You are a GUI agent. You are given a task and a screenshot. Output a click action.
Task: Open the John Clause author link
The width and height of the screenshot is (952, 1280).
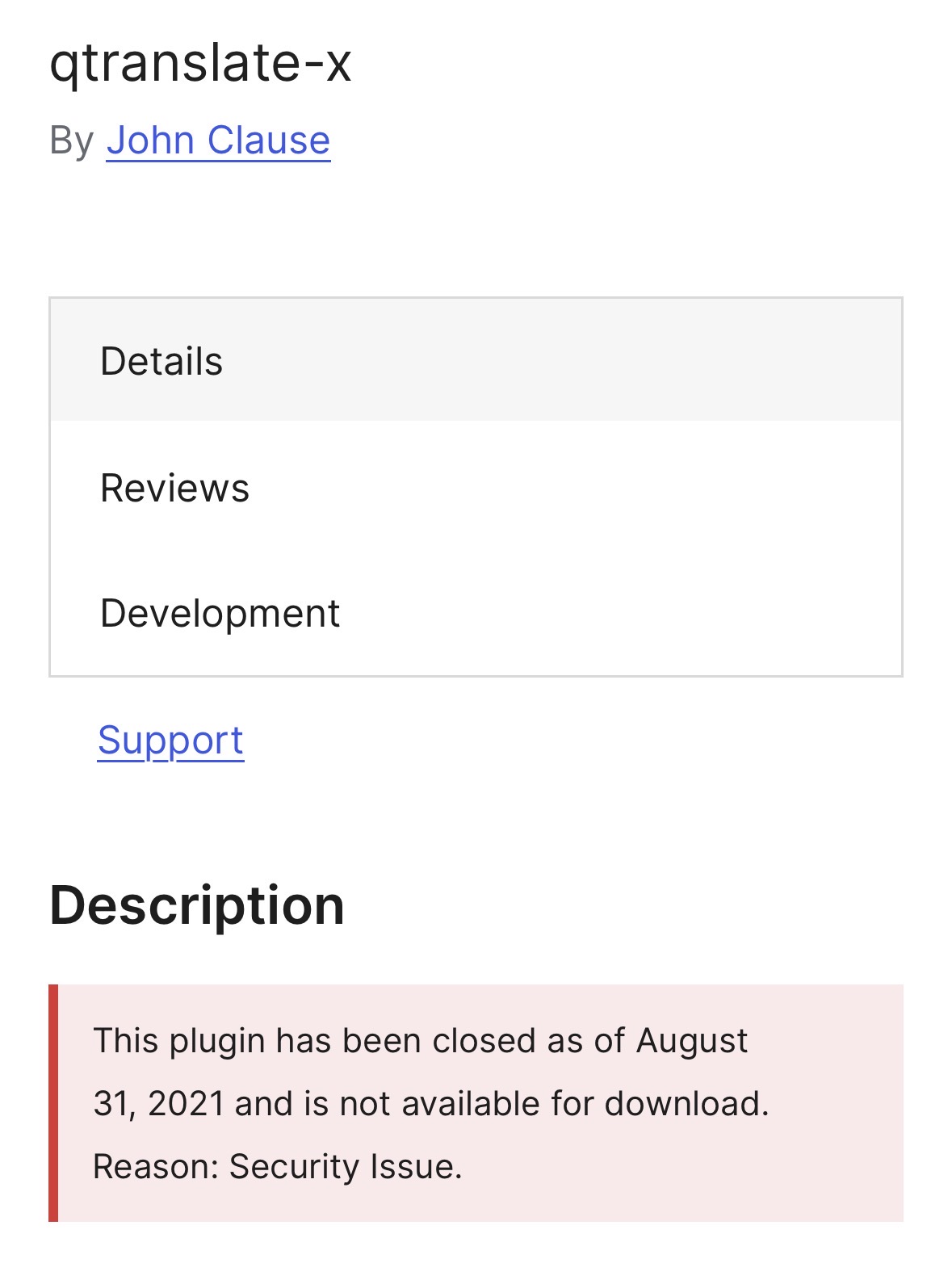pyautogui.click(x=218, y=141)
